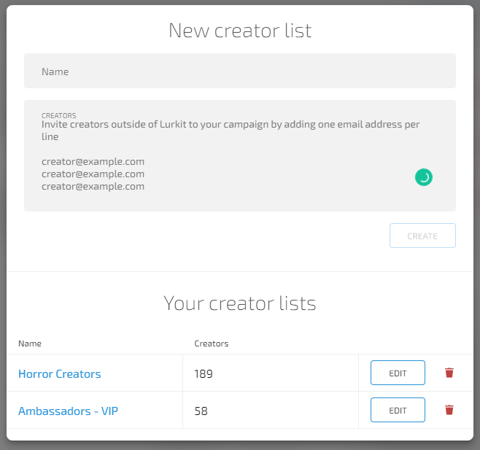Click the "New creator list" heading
Screen dimensions: 480x450
[240, 30]
